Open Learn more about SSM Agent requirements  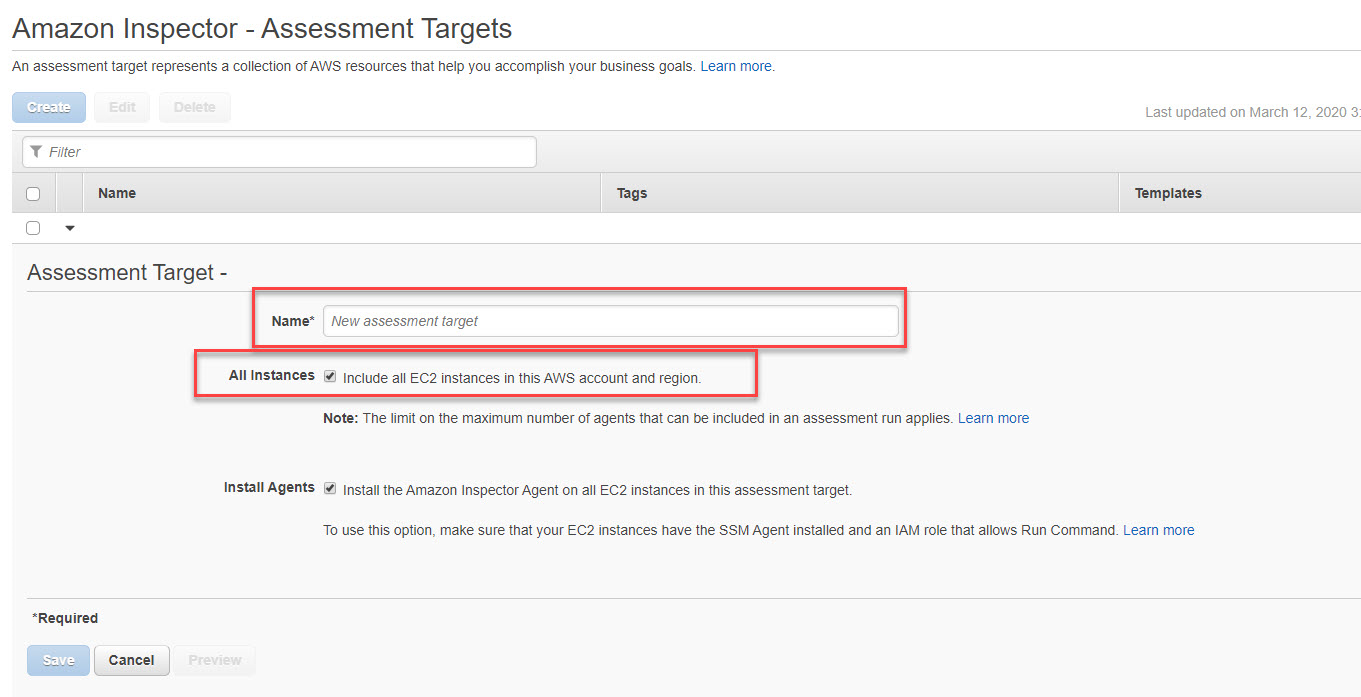[x=1158, y=530]
